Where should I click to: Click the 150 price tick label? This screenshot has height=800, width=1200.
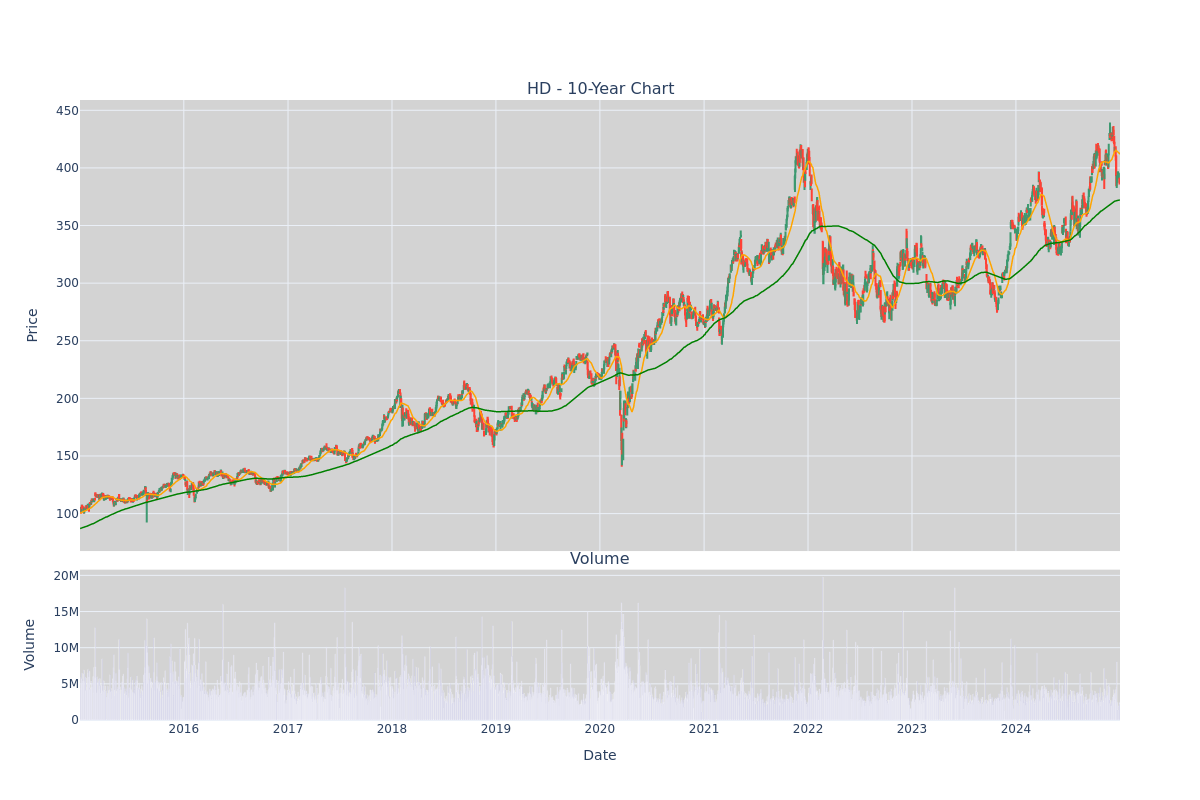(66, 456)
